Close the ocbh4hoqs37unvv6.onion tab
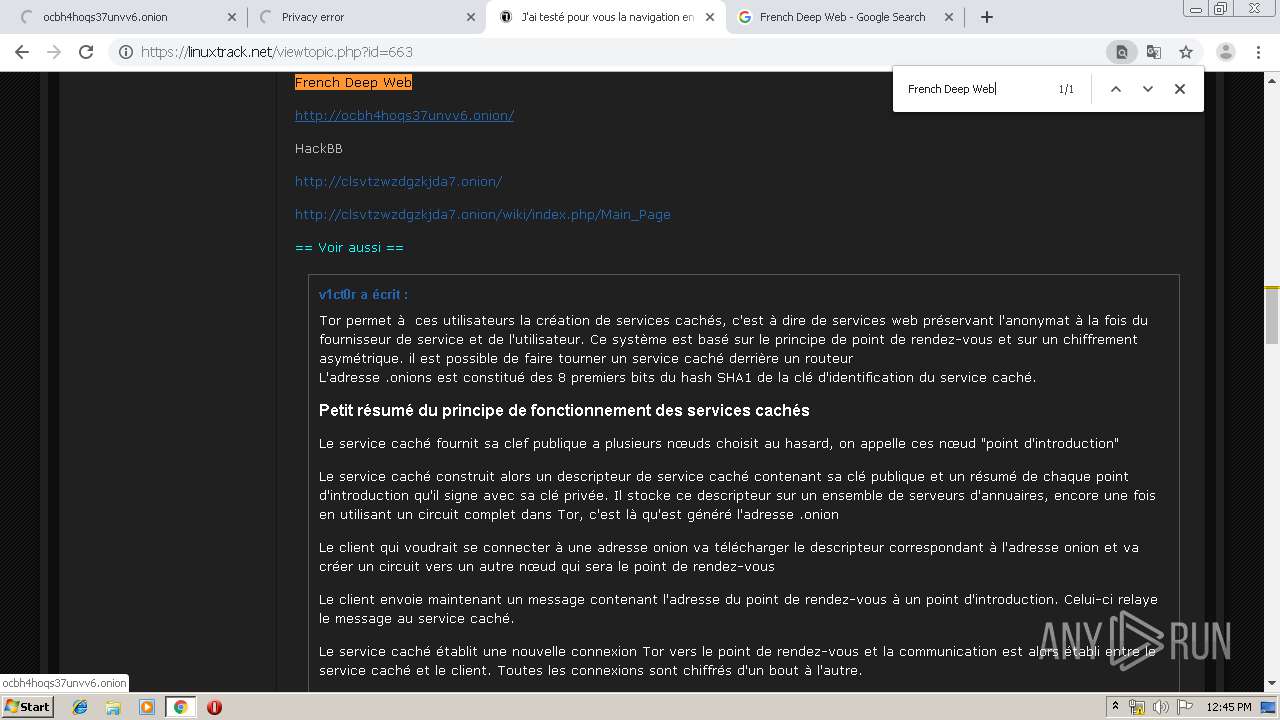The width and height of the screenshot is (1280, 720). click(232, 17)
